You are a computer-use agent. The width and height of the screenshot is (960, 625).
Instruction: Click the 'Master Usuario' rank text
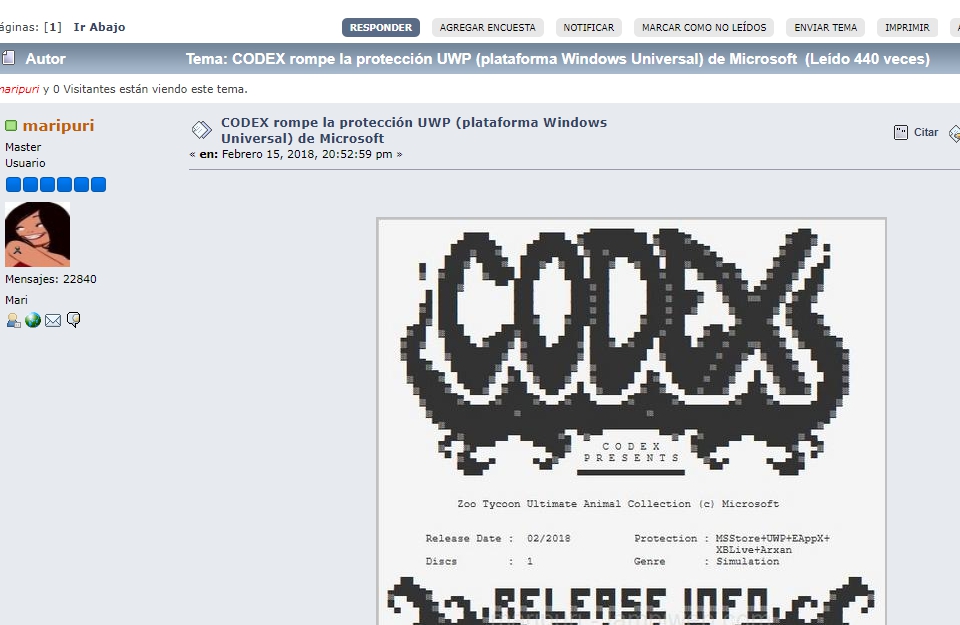25,155
